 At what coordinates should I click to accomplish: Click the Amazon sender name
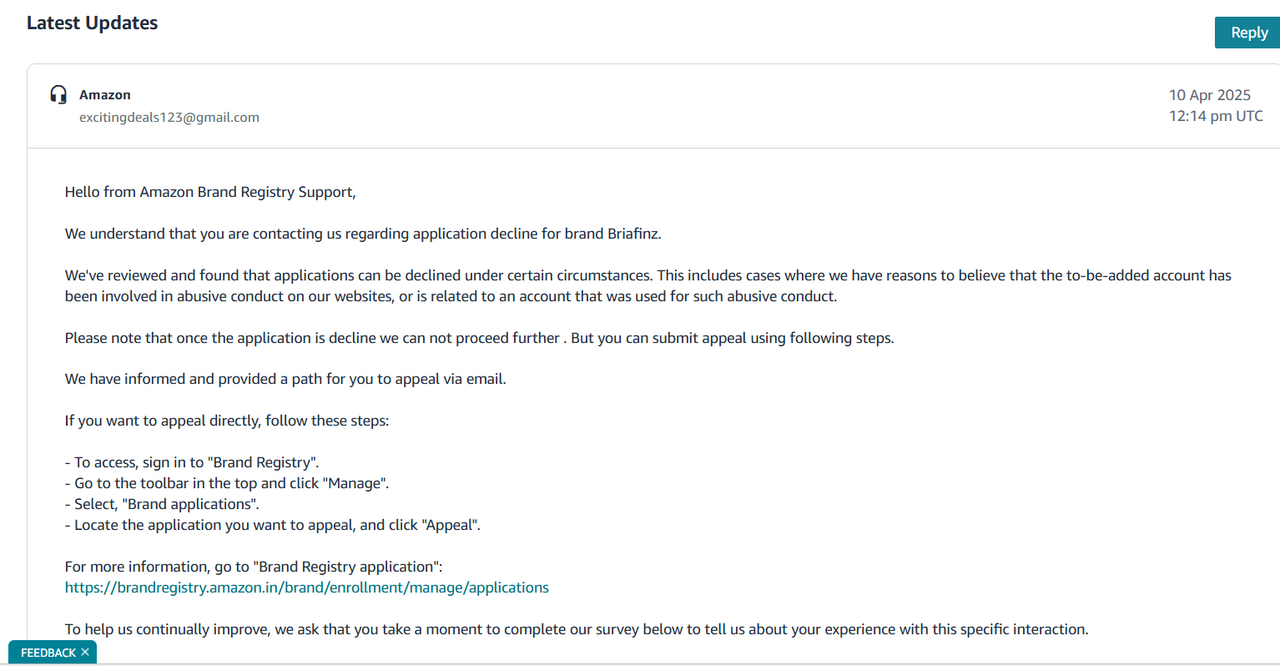pyautogui.click(x=105, y=95)
